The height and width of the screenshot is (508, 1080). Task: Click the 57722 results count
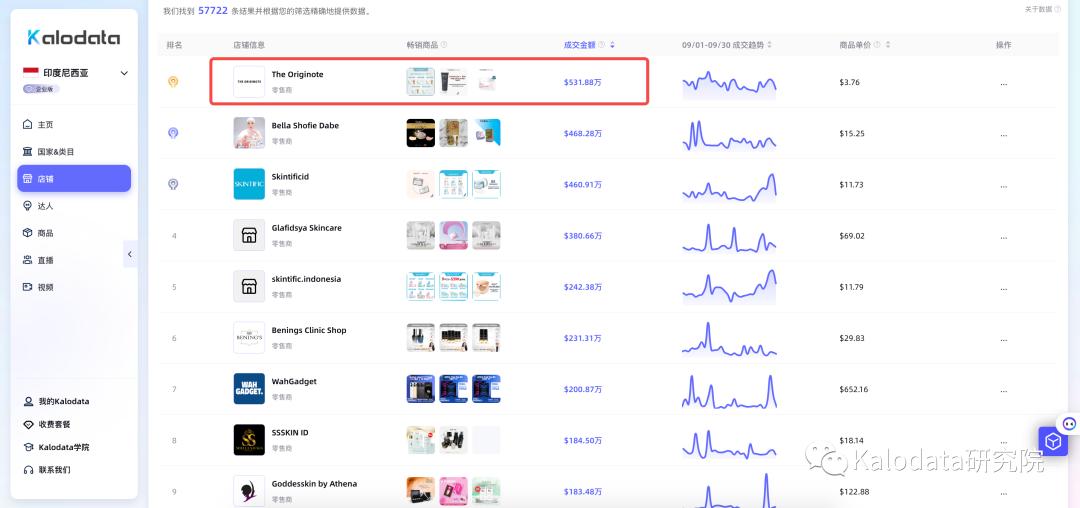(213, 11)
